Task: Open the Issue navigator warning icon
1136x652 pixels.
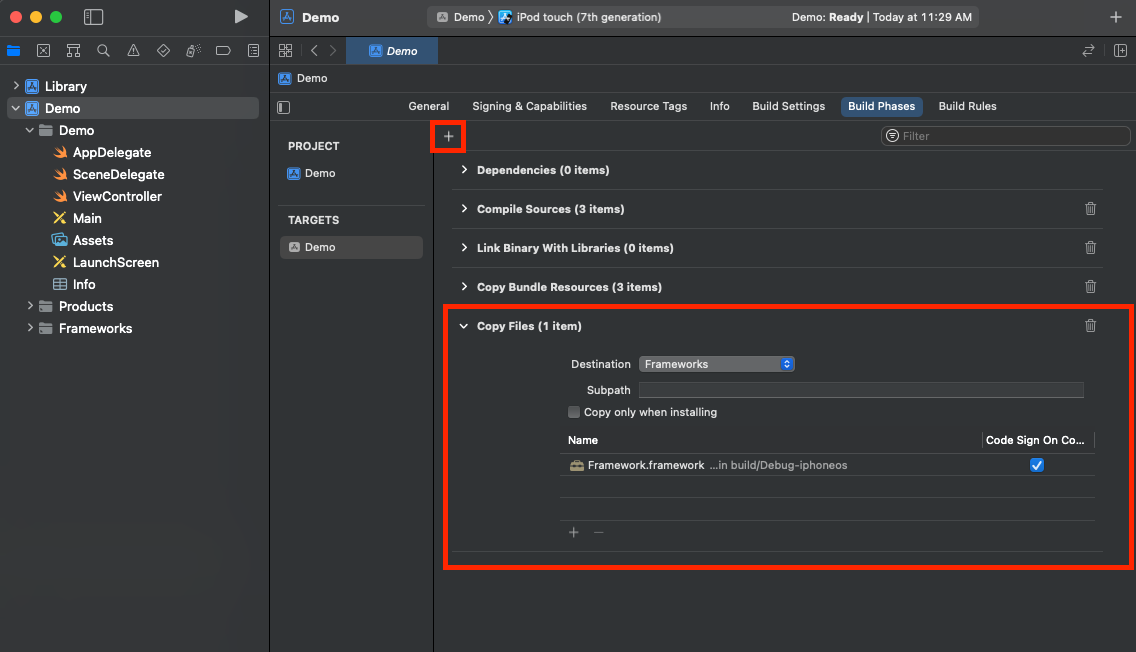Action: pos(133,51)
